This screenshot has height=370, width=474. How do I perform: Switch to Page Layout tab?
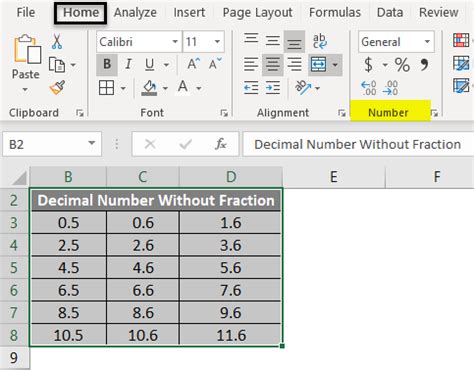click(x=257, y=13)
